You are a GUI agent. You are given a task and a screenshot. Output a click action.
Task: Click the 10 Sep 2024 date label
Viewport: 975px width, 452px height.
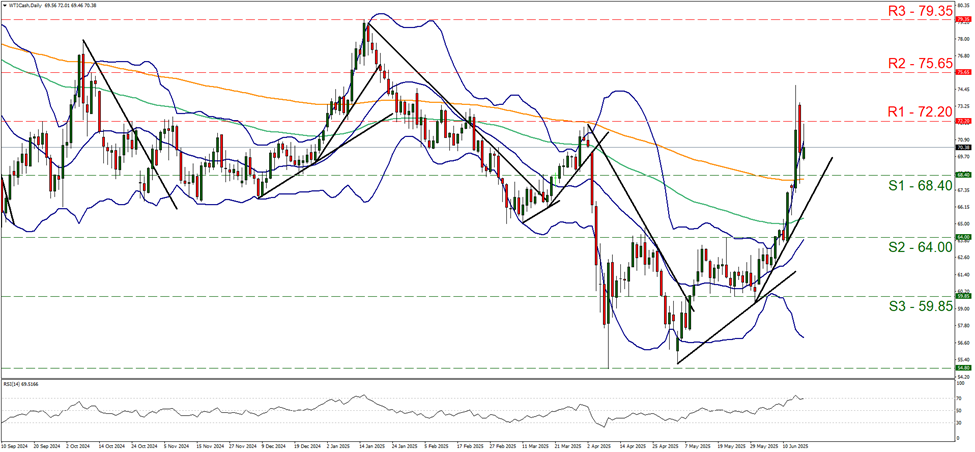coord(17,448)
